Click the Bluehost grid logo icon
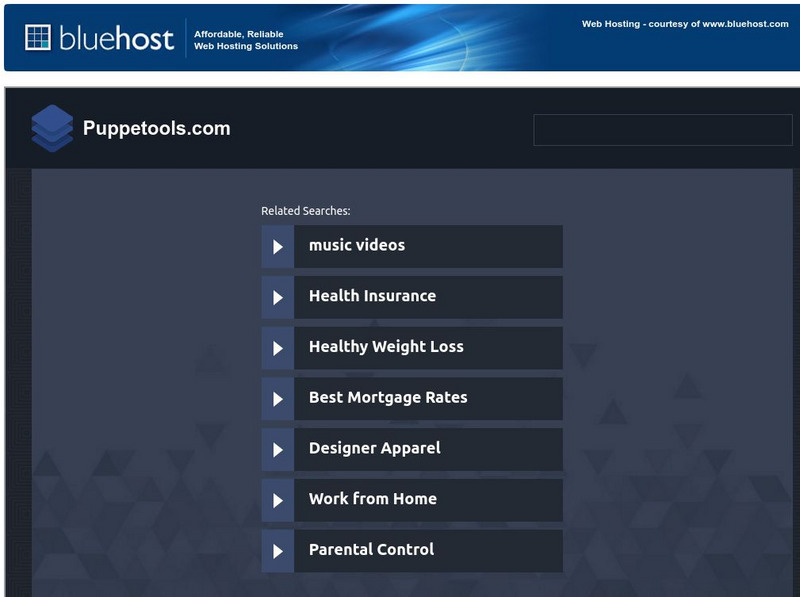The width and height of the screenshot is (800, 597). pos(38,36)
